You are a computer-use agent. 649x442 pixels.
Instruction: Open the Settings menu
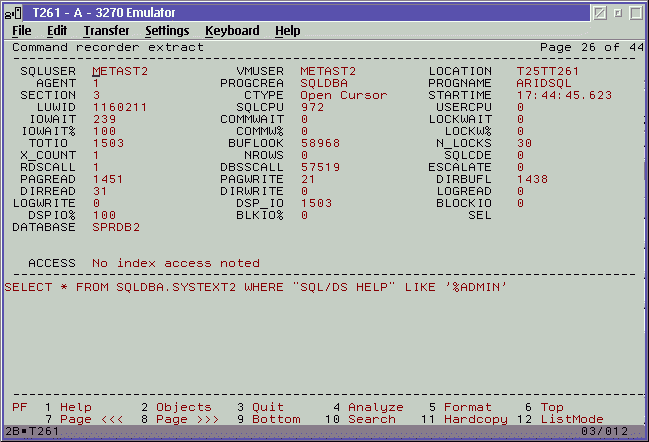pyautogui.click(x=167, y=31)
